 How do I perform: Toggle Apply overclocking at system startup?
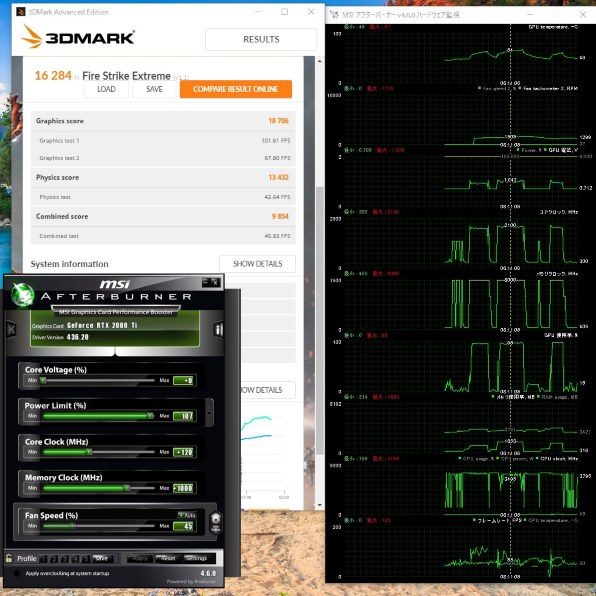click(17, 573)
